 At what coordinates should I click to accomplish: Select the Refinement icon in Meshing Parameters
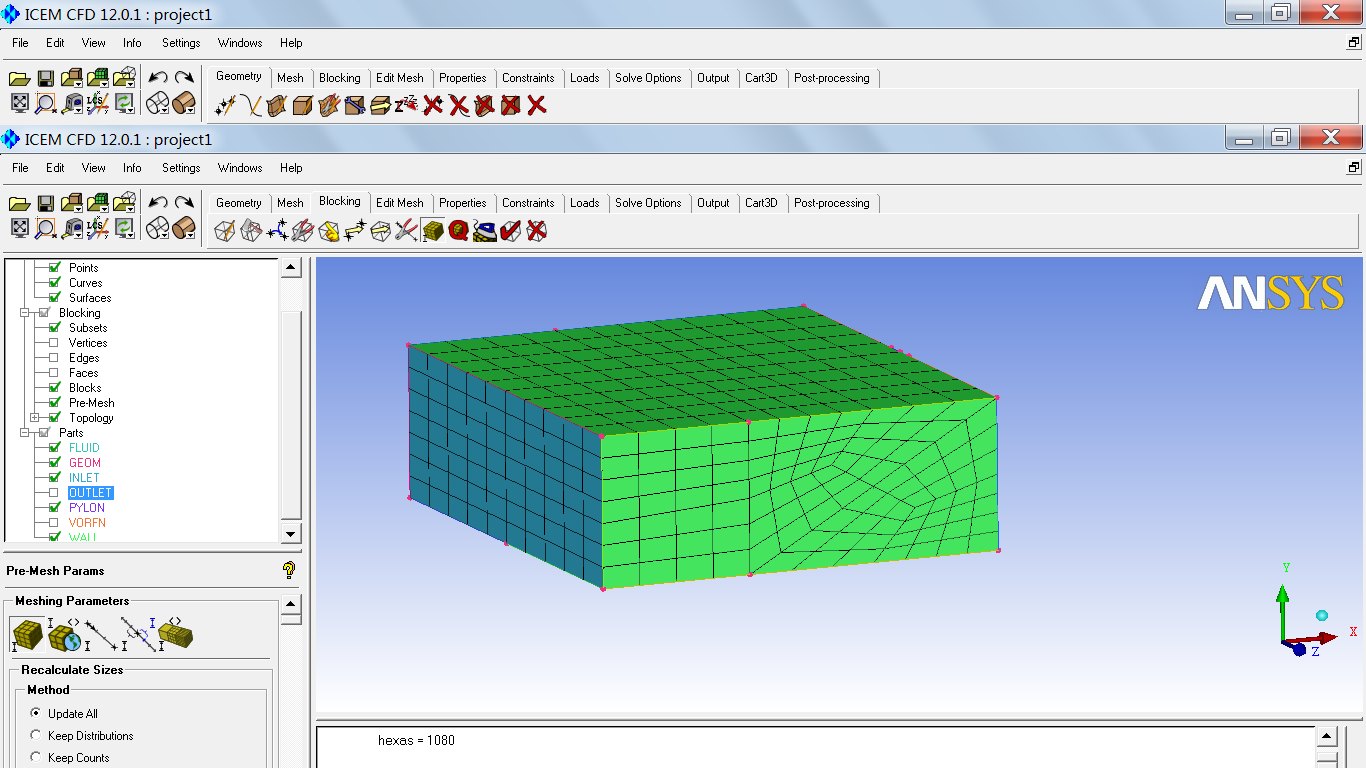(175, 635)
